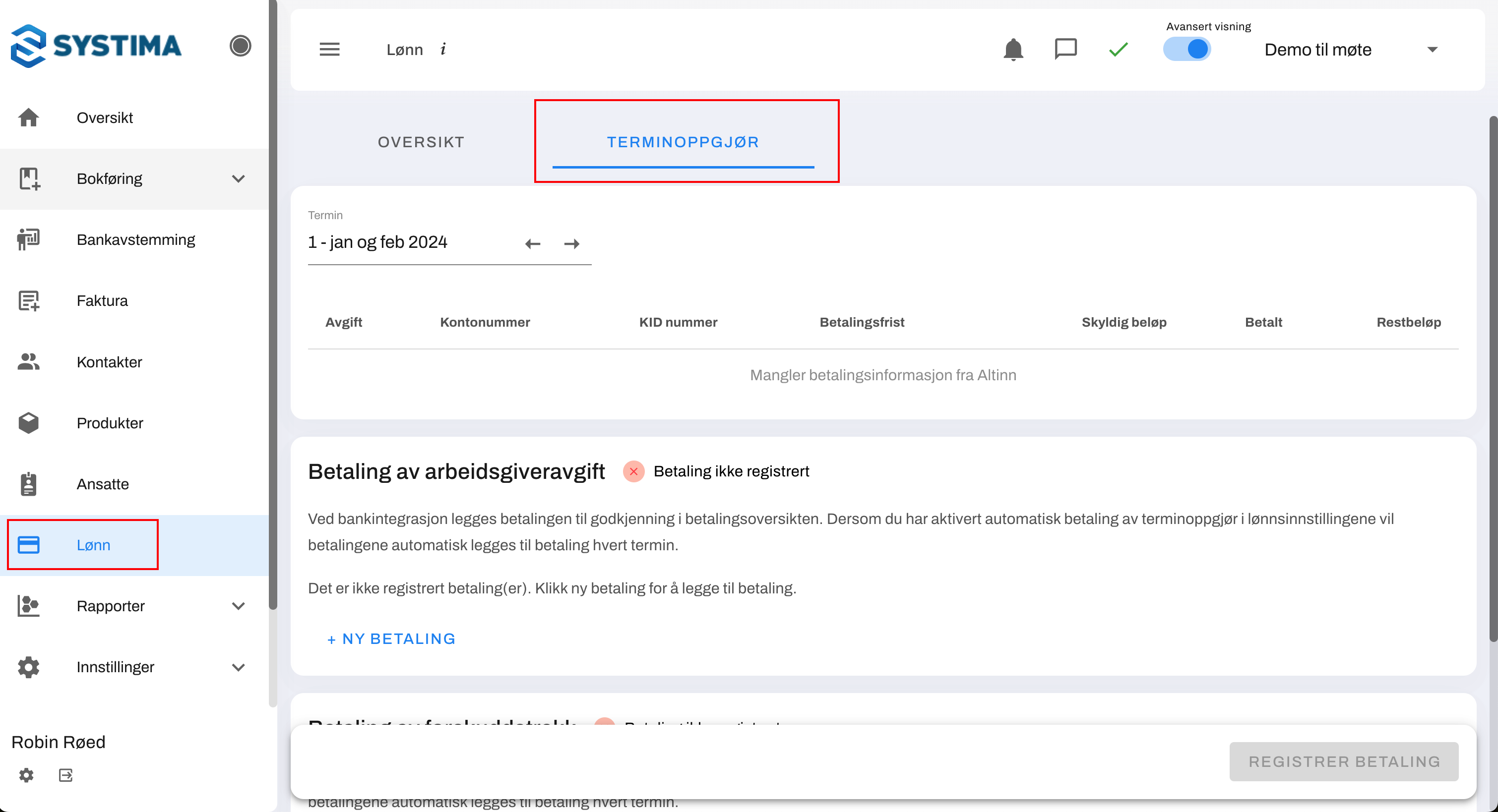Expand the Bokføring sidebar section

[238, 178]
